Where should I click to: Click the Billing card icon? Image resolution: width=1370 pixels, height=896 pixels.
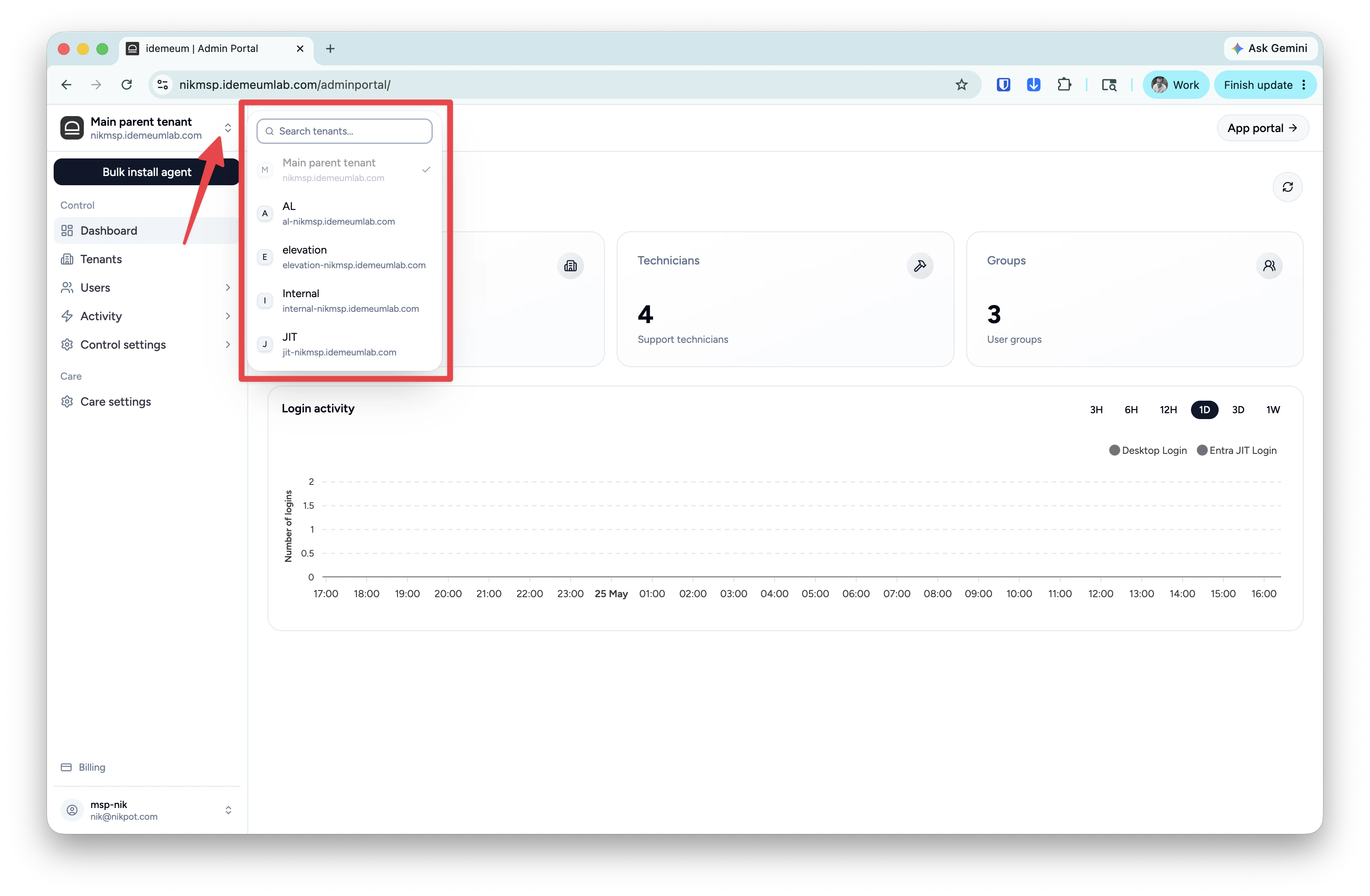pyautogui.click(x=66, y=767)
